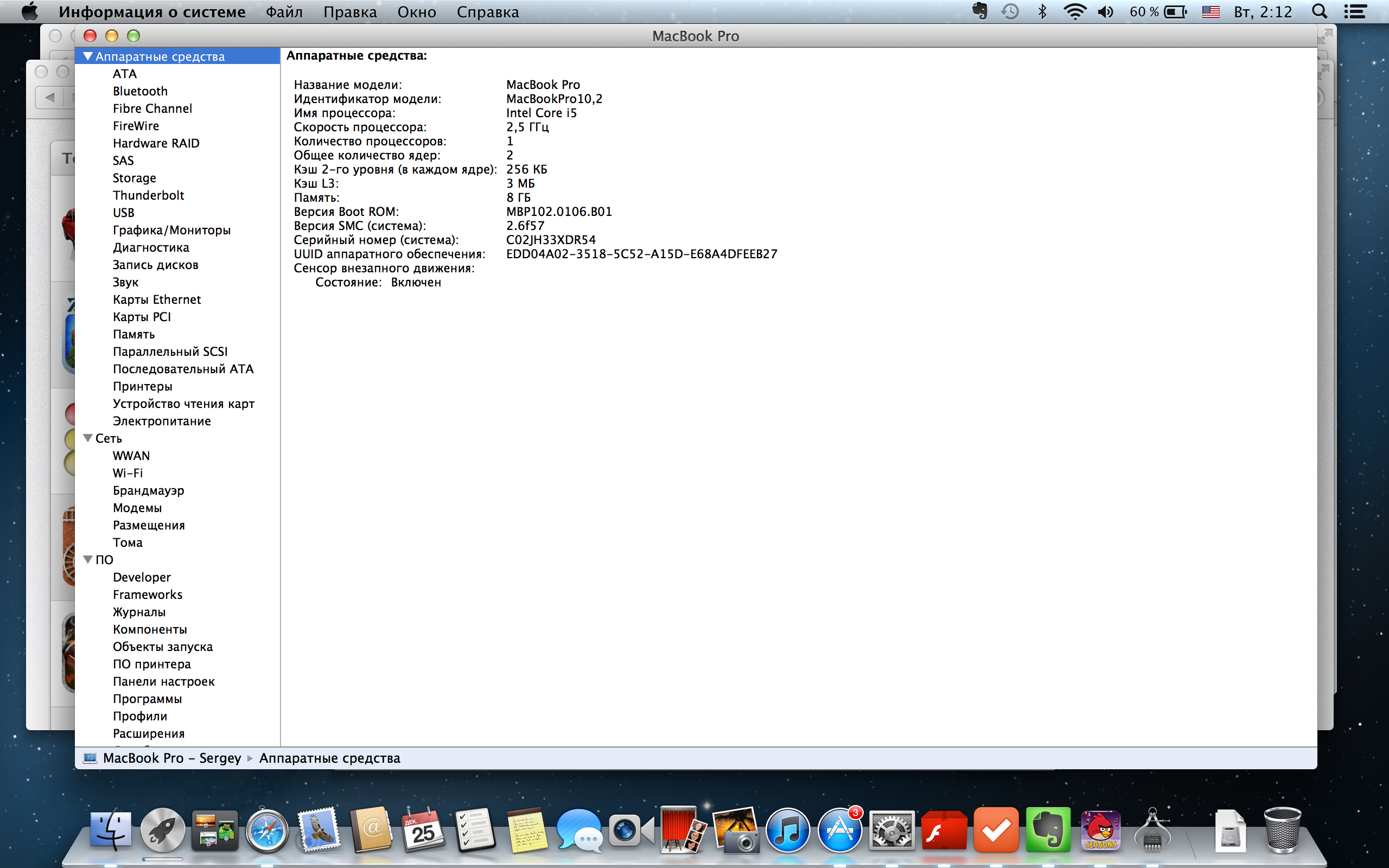Open Flash Player icon in Dock
The image size is (1389, 868).
(x=944, y=830)
